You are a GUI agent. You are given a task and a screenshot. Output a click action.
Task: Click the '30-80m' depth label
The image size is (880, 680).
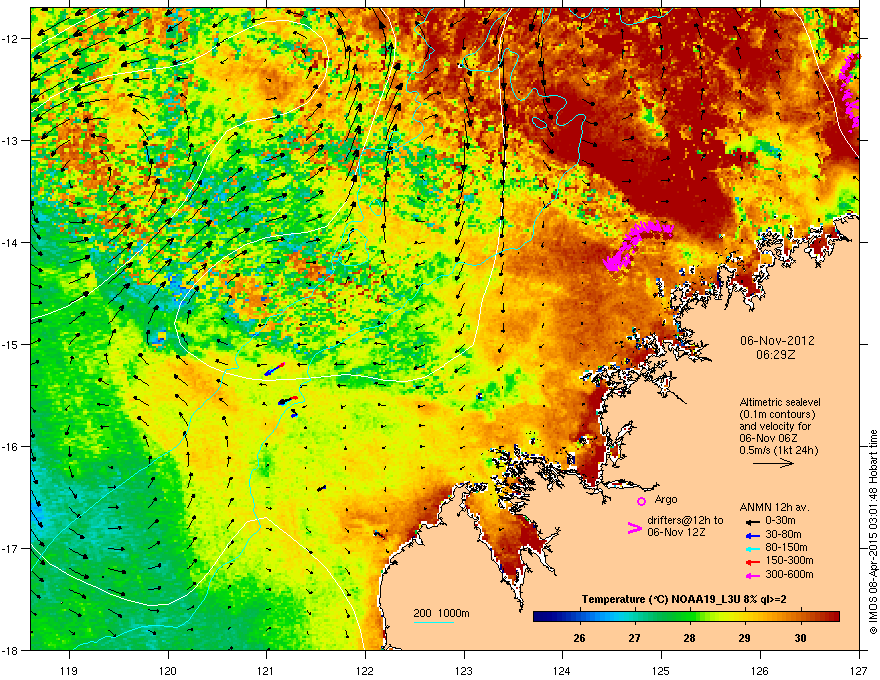(x=783, y=535)
